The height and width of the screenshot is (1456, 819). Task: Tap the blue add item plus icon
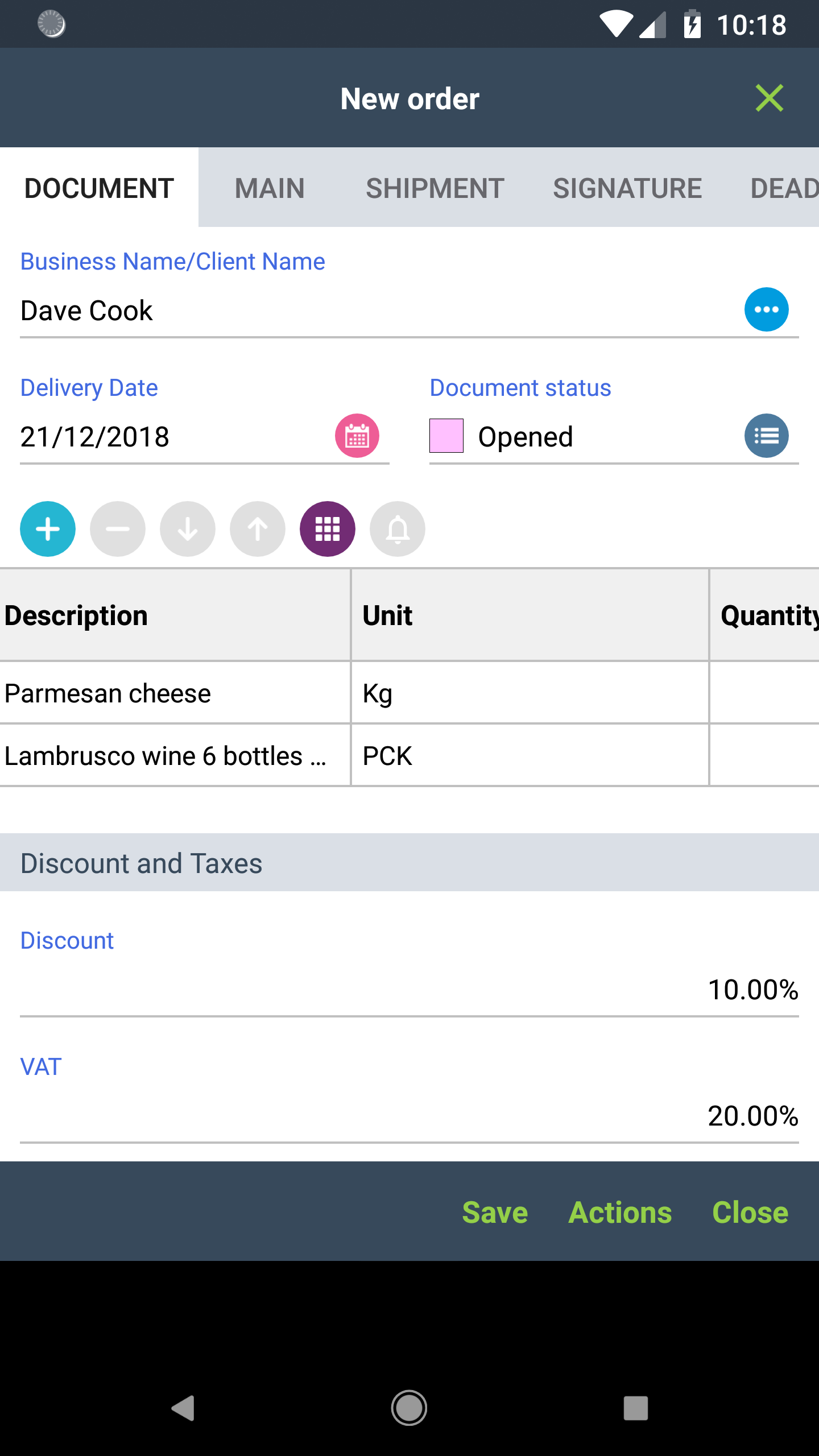coord(48,529)
